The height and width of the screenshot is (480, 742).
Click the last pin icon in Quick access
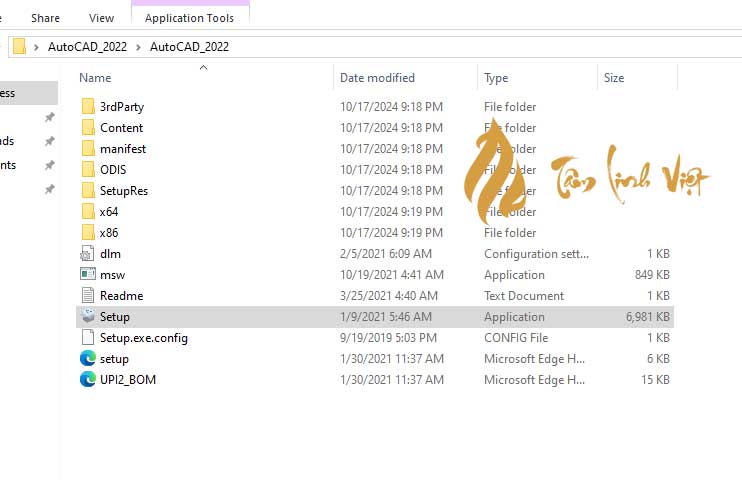coord(49,189)
